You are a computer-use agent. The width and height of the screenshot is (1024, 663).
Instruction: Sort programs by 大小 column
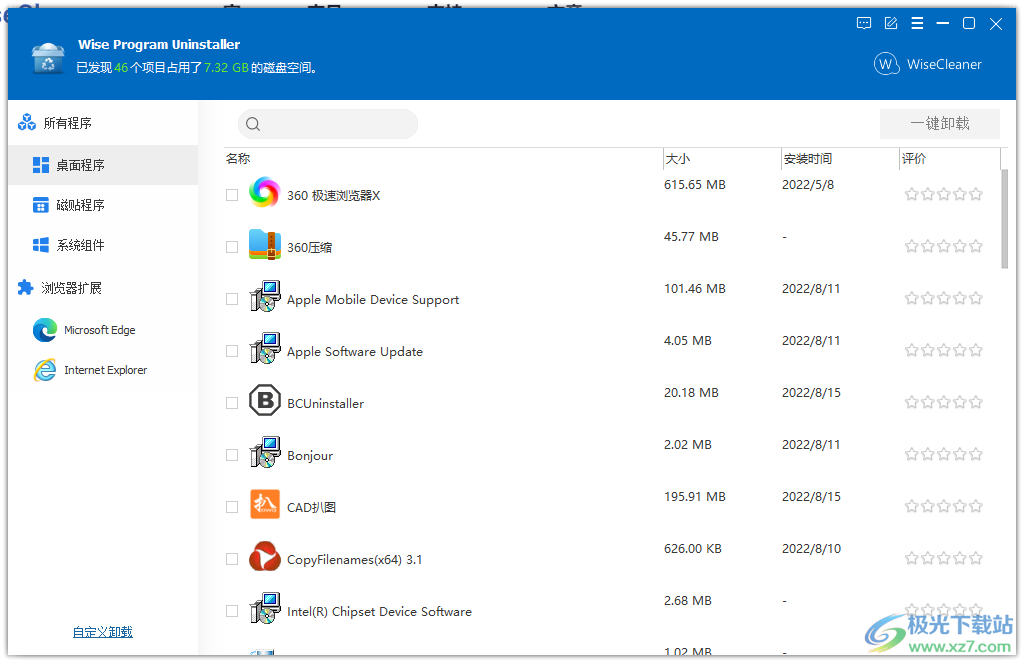tap(675, 158)
